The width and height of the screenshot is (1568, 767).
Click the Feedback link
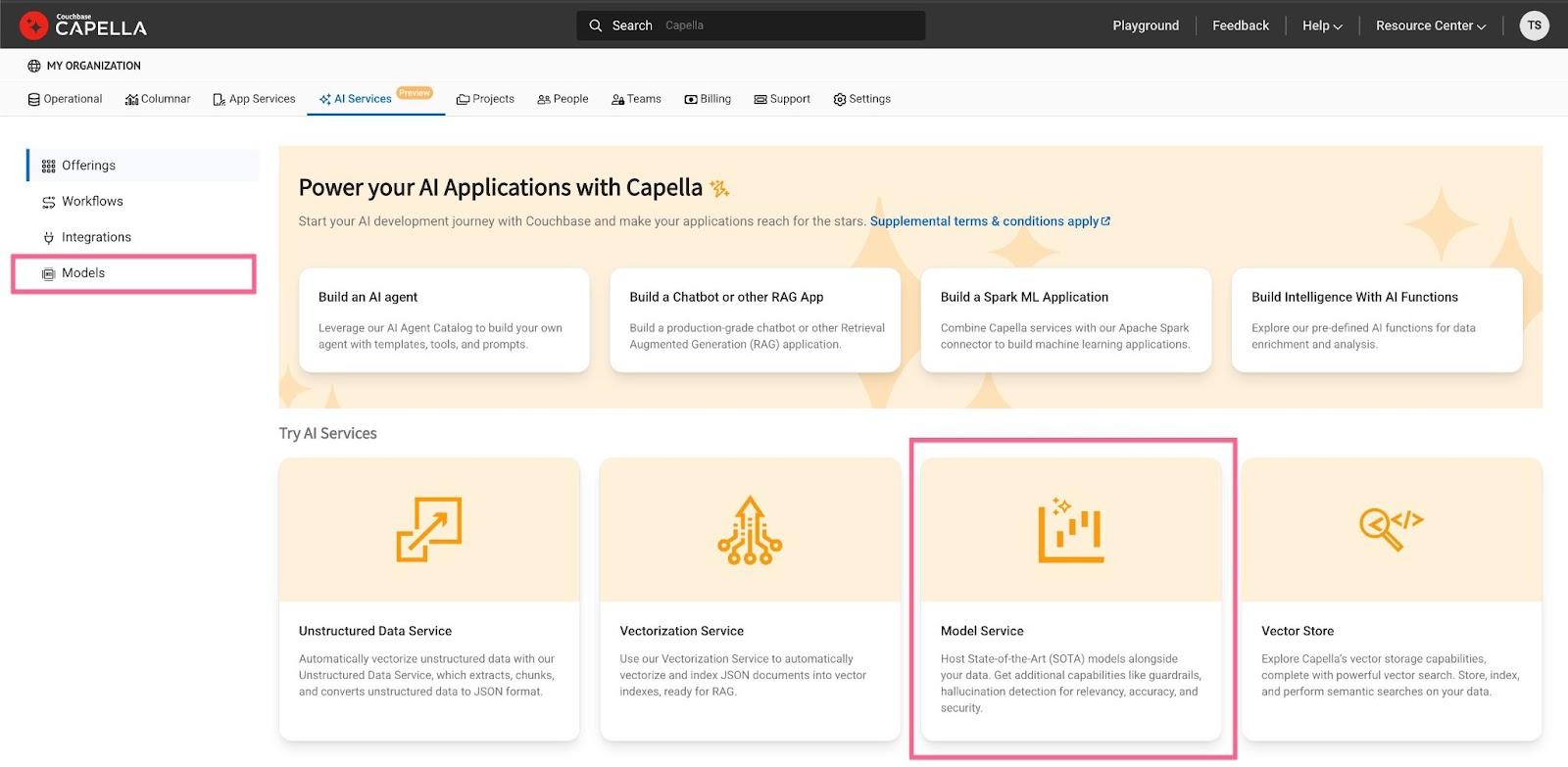tap(1241, 25)
